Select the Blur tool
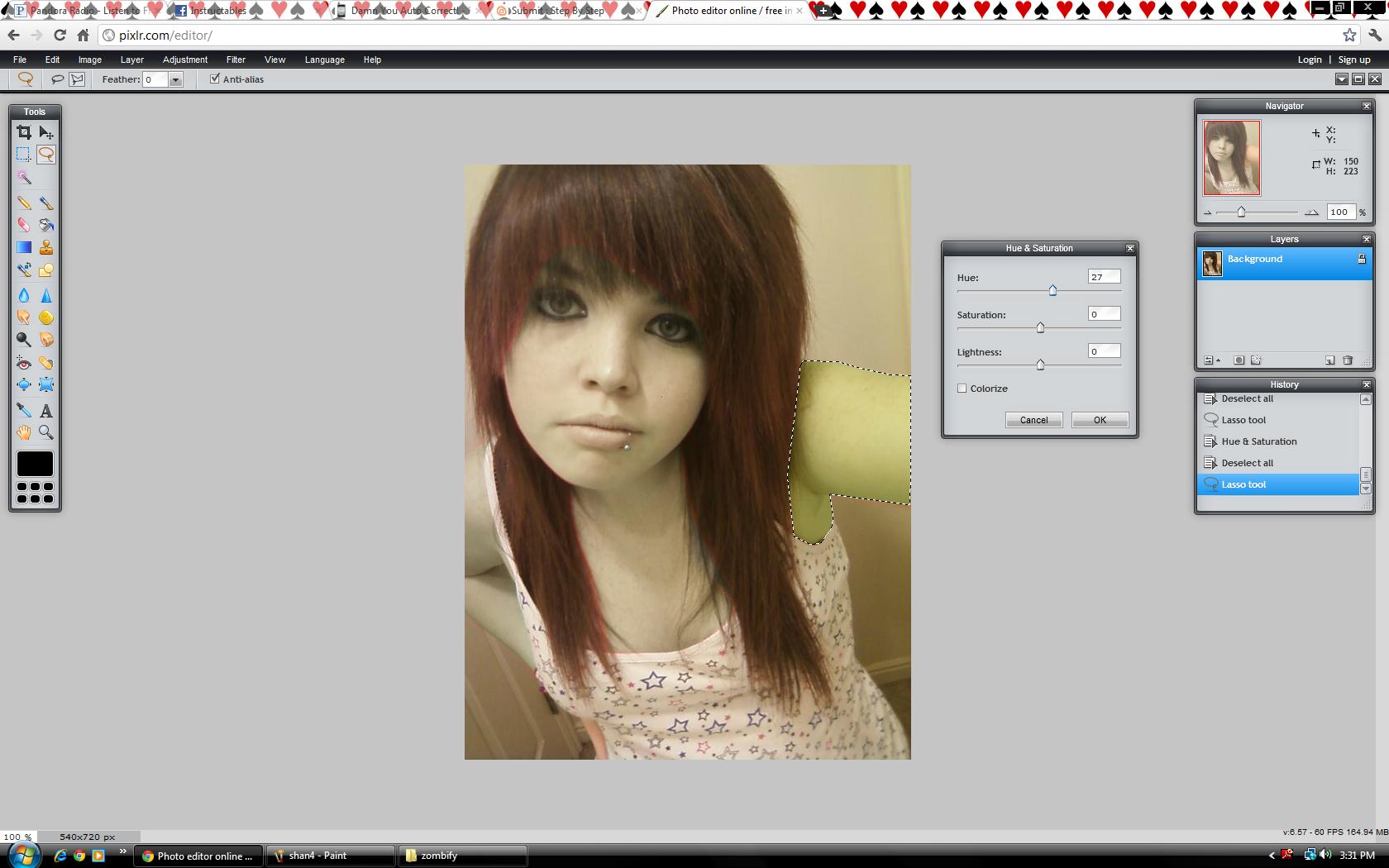Image resolution: width=1389 pixels, height=868 pixels. coord(24,295)
